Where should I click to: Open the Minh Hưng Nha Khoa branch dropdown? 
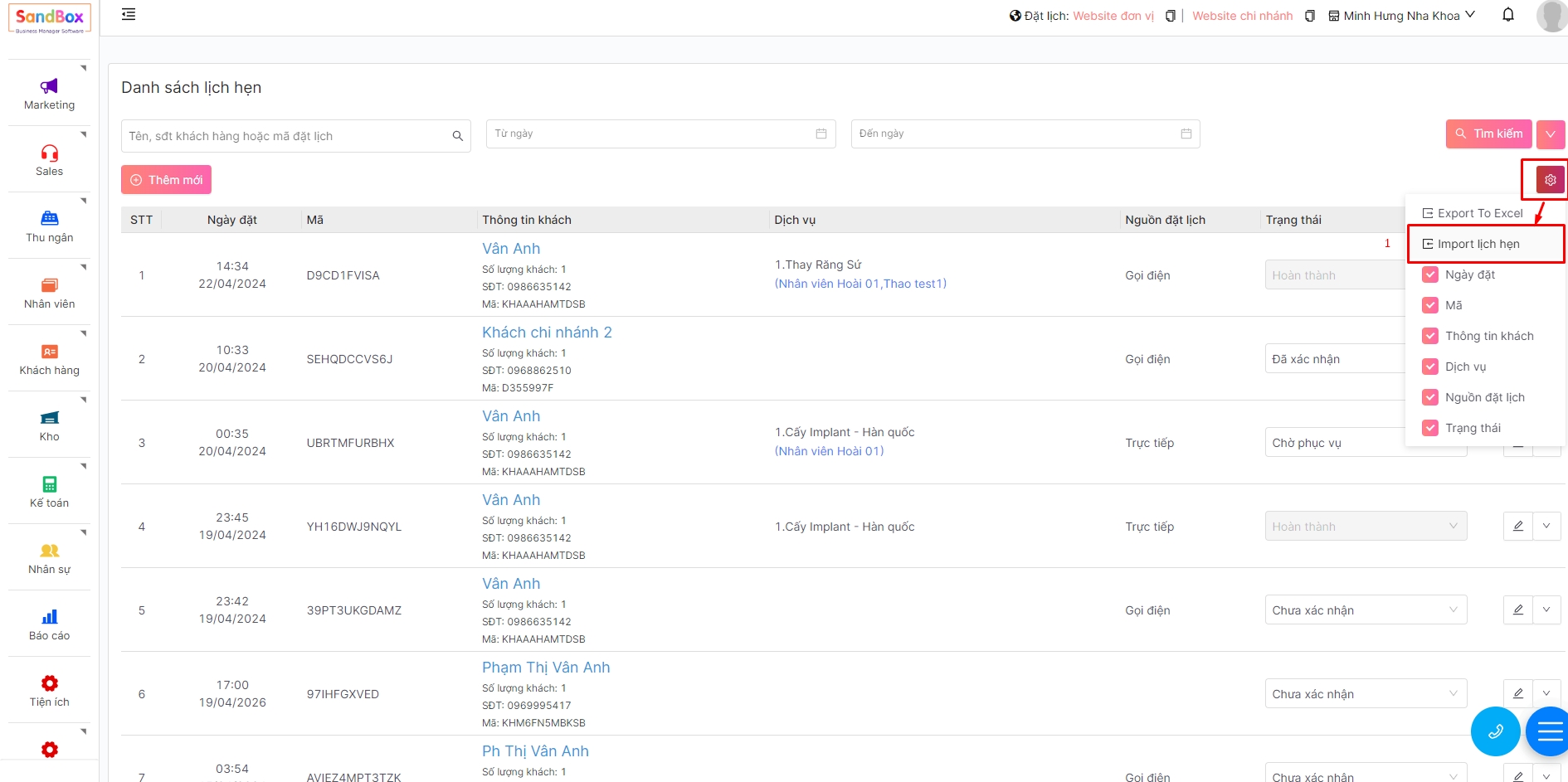tap(1402, 16)
